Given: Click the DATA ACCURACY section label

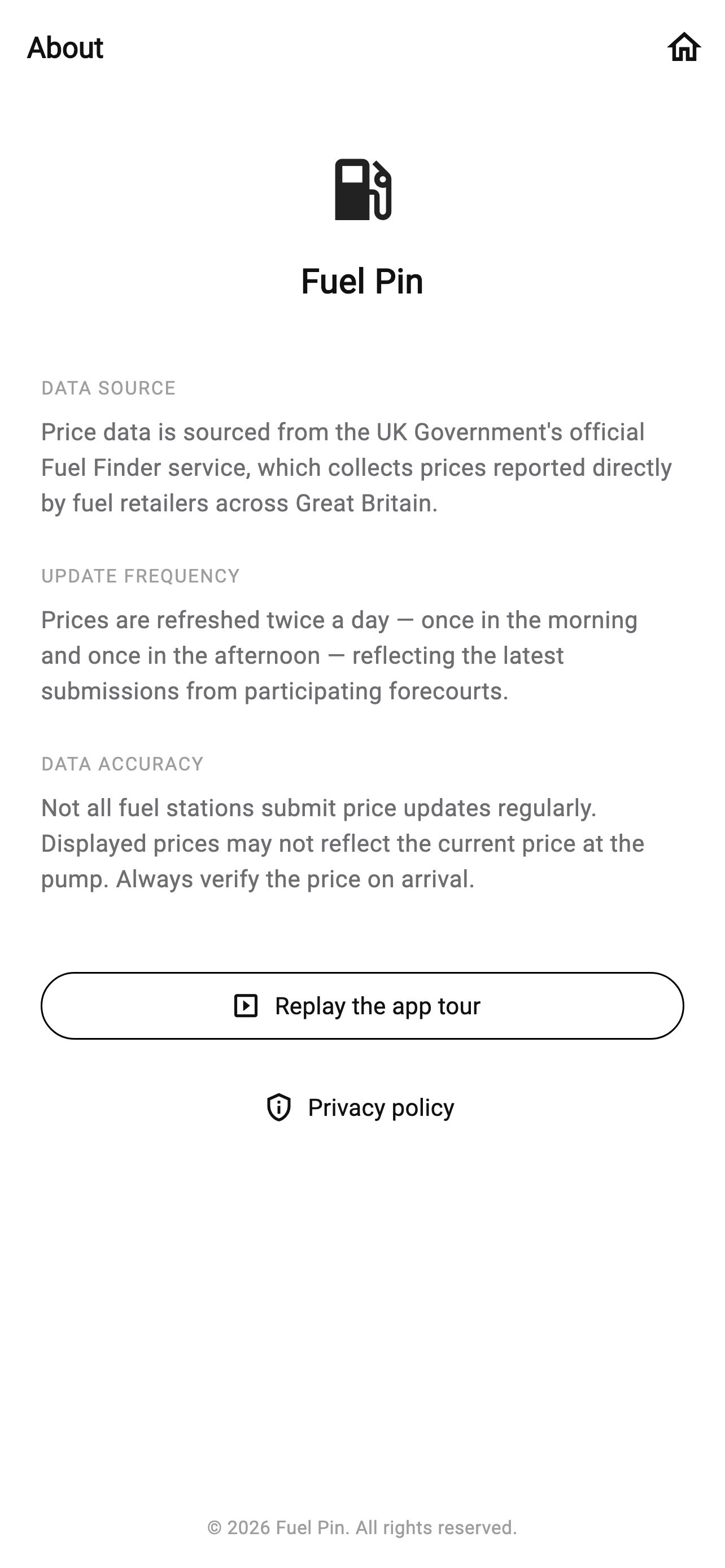Looking at the screenshot, I should point(123,764).
